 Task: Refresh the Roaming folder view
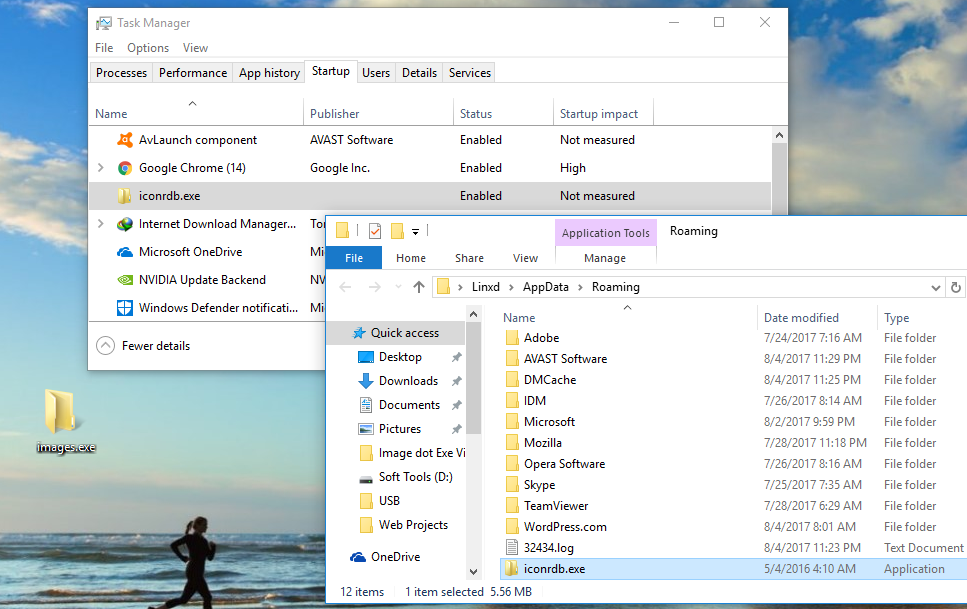[956, 288]
